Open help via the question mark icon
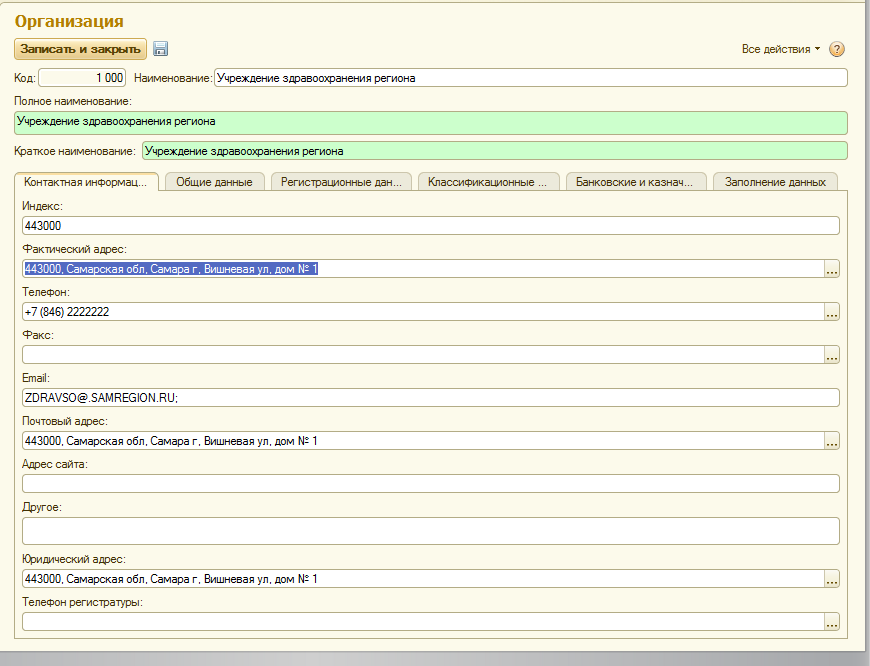 coord(837,49)
